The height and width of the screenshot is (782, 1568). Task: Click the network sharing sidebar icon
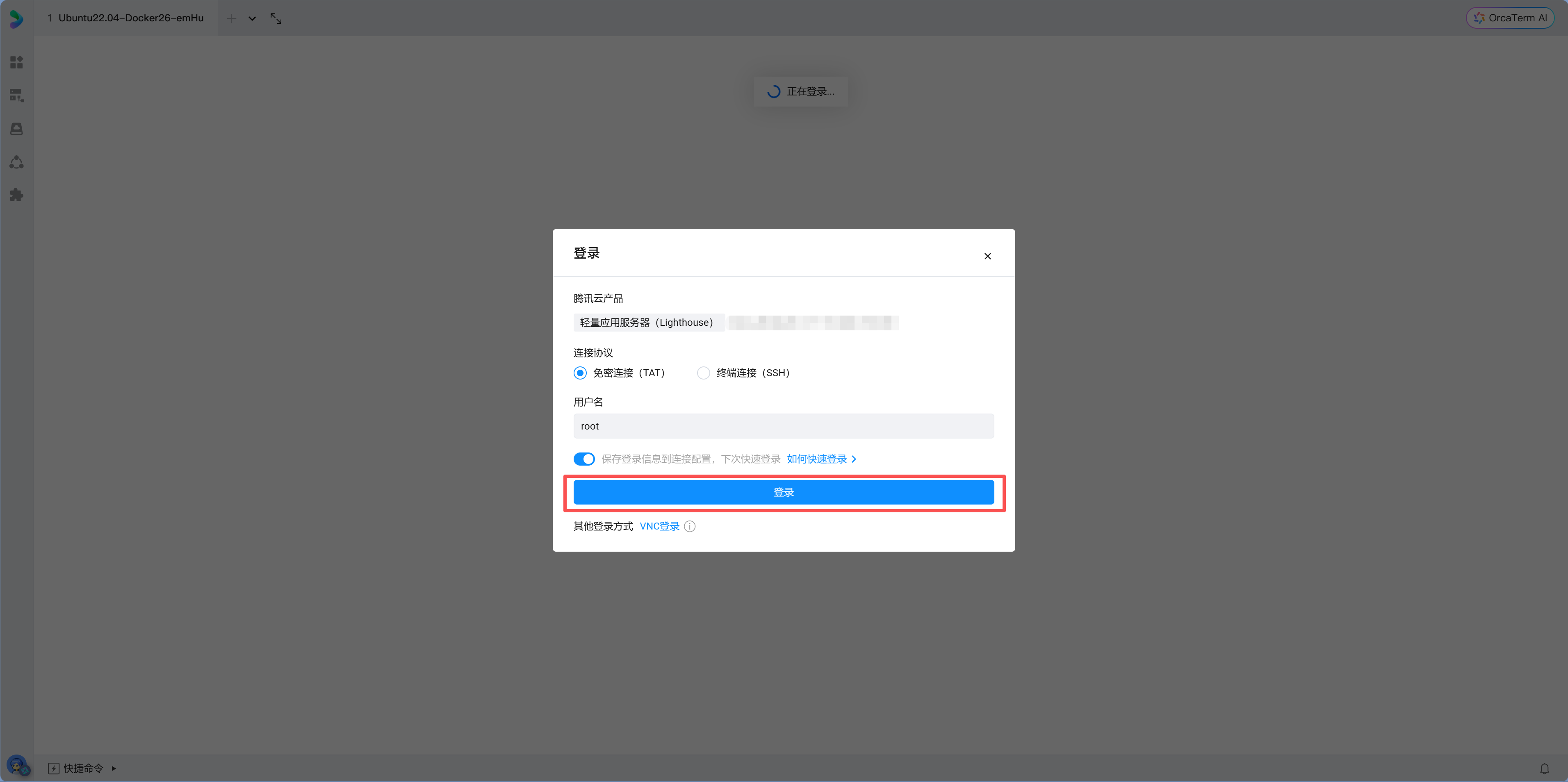tap(16, 162)
